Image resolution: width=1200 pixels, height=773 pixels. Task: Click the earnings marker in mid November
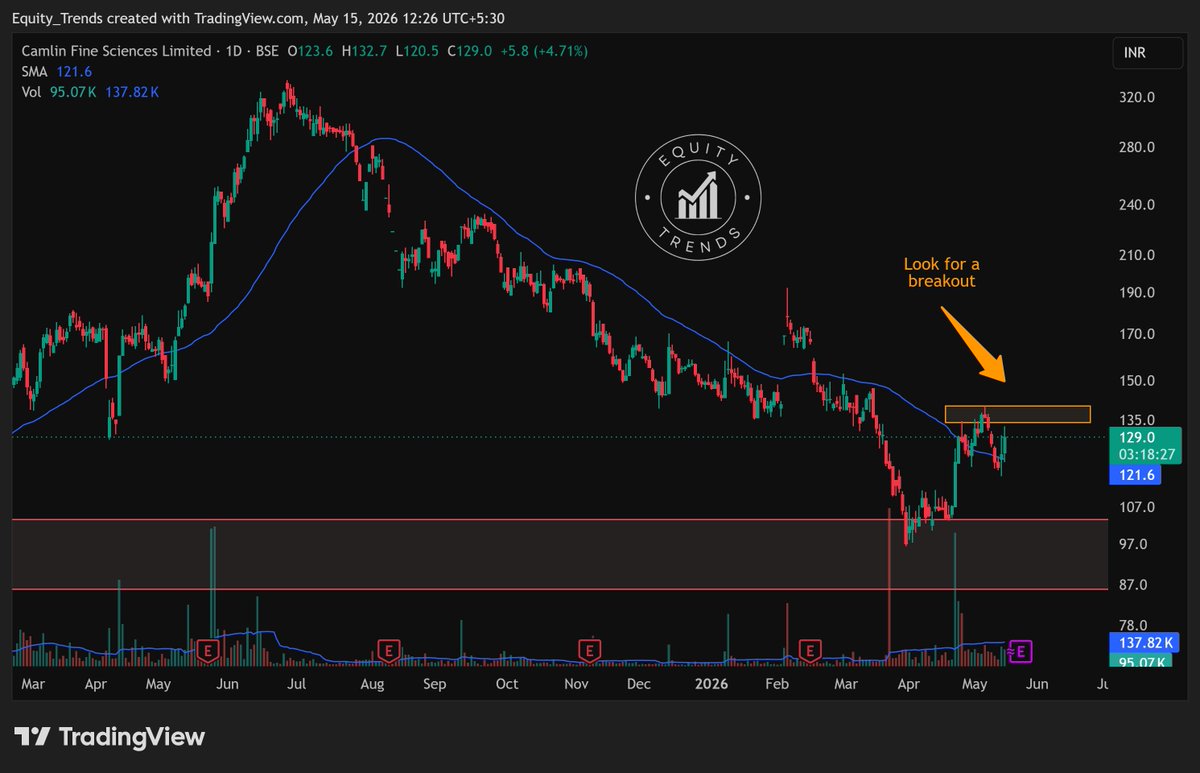pyautogui.click(x=590, y=651)
